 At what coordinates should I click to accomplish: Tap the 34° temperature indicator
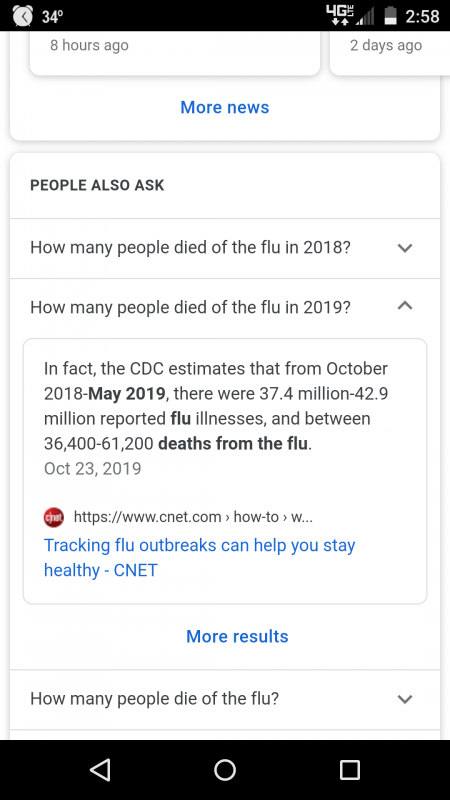(53, 17)
